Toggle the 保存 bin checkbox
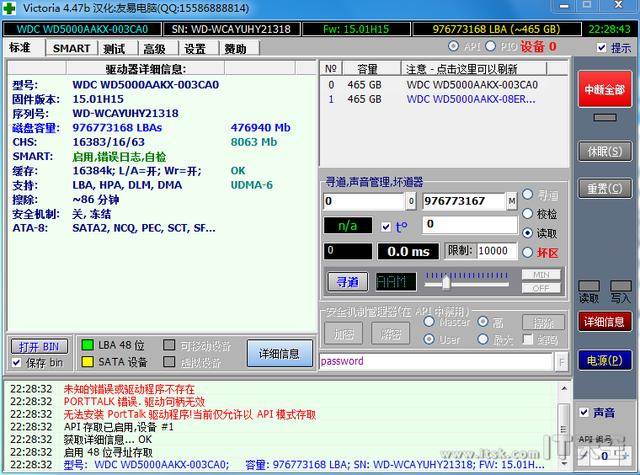The width and height of the screenshot is (640, 475). point(16,362)
